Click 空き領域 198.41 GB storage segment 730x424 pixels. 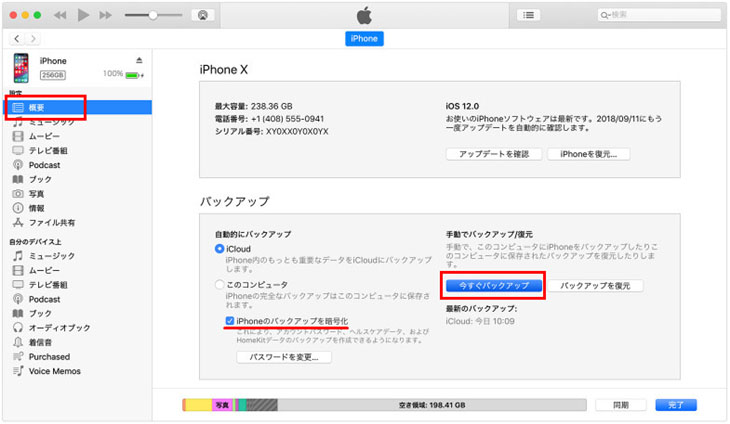coord(432,405)
